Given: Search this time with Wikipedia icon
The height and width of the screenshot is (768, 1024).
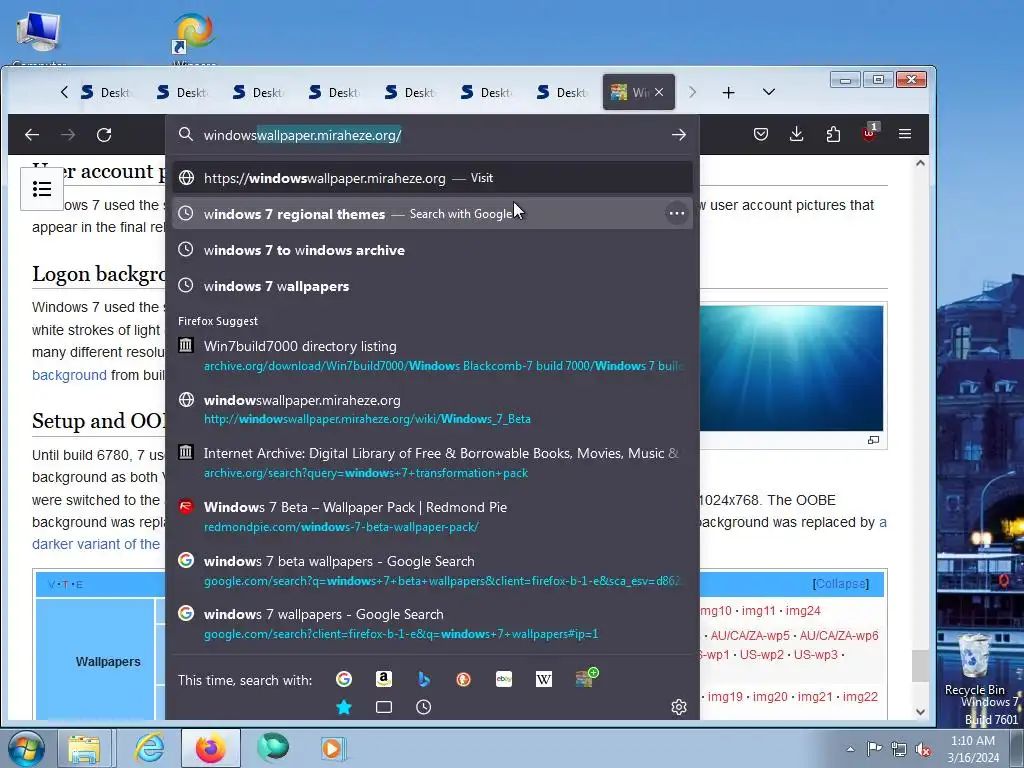Looking at the screenshot, I should [x=543, y=679].
